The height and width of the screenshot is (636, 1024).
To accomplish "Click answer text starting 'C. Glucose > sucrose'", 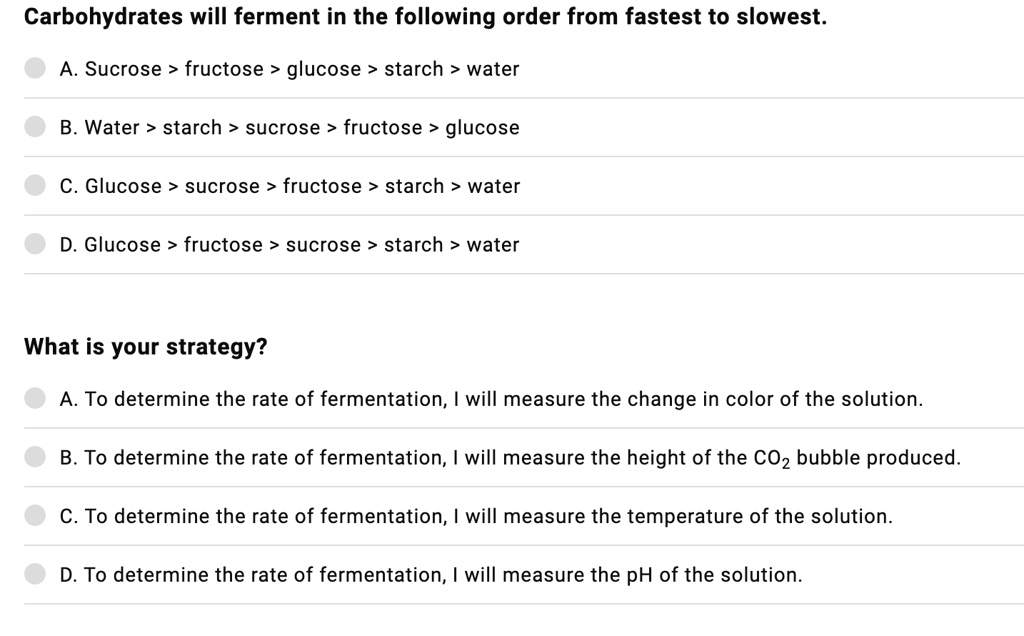I will click(x=290, y=186).
